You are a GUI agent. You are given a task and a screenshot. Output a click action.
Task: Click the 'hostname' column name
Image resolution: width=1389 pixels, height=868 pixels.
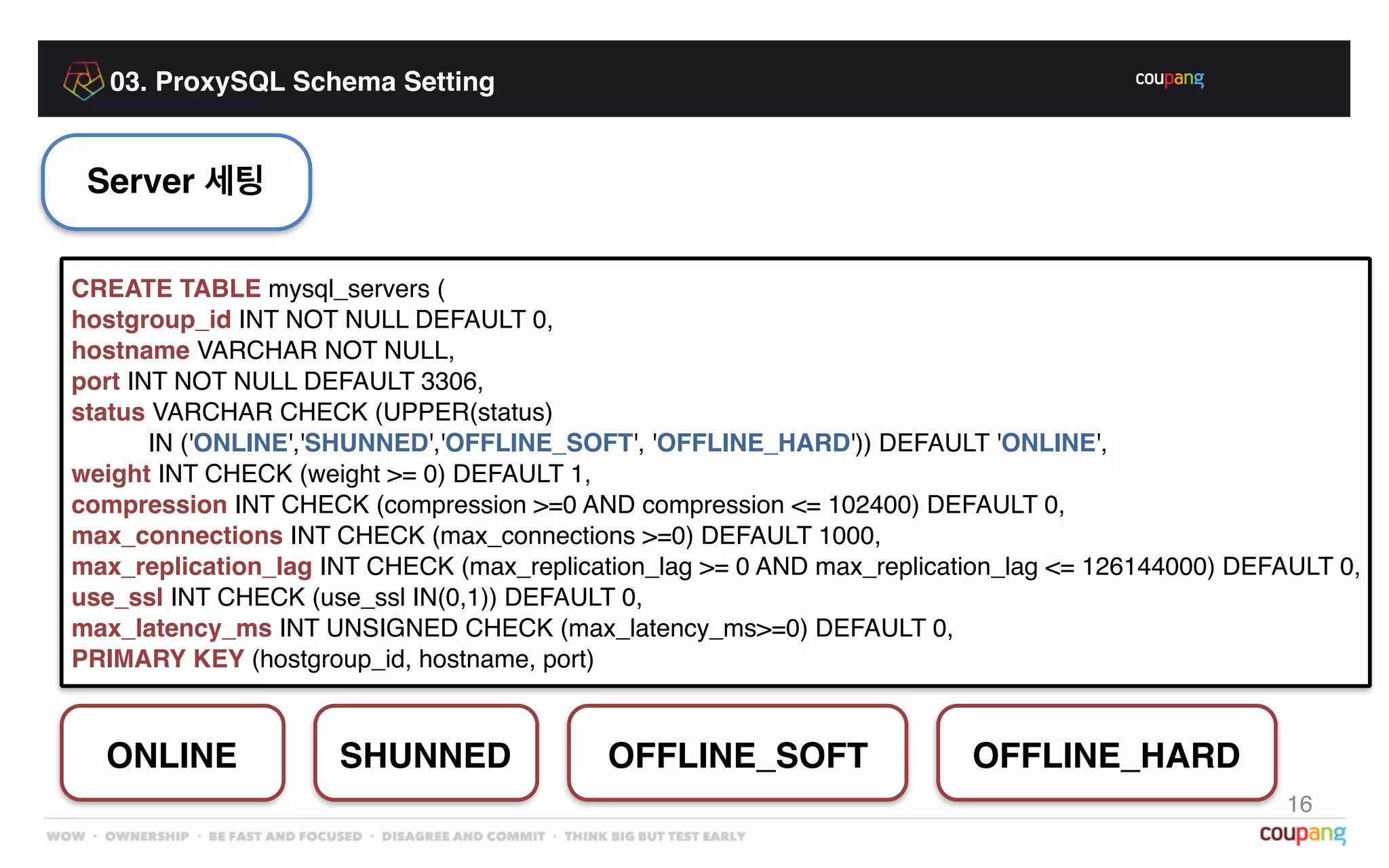coord(131,351)
